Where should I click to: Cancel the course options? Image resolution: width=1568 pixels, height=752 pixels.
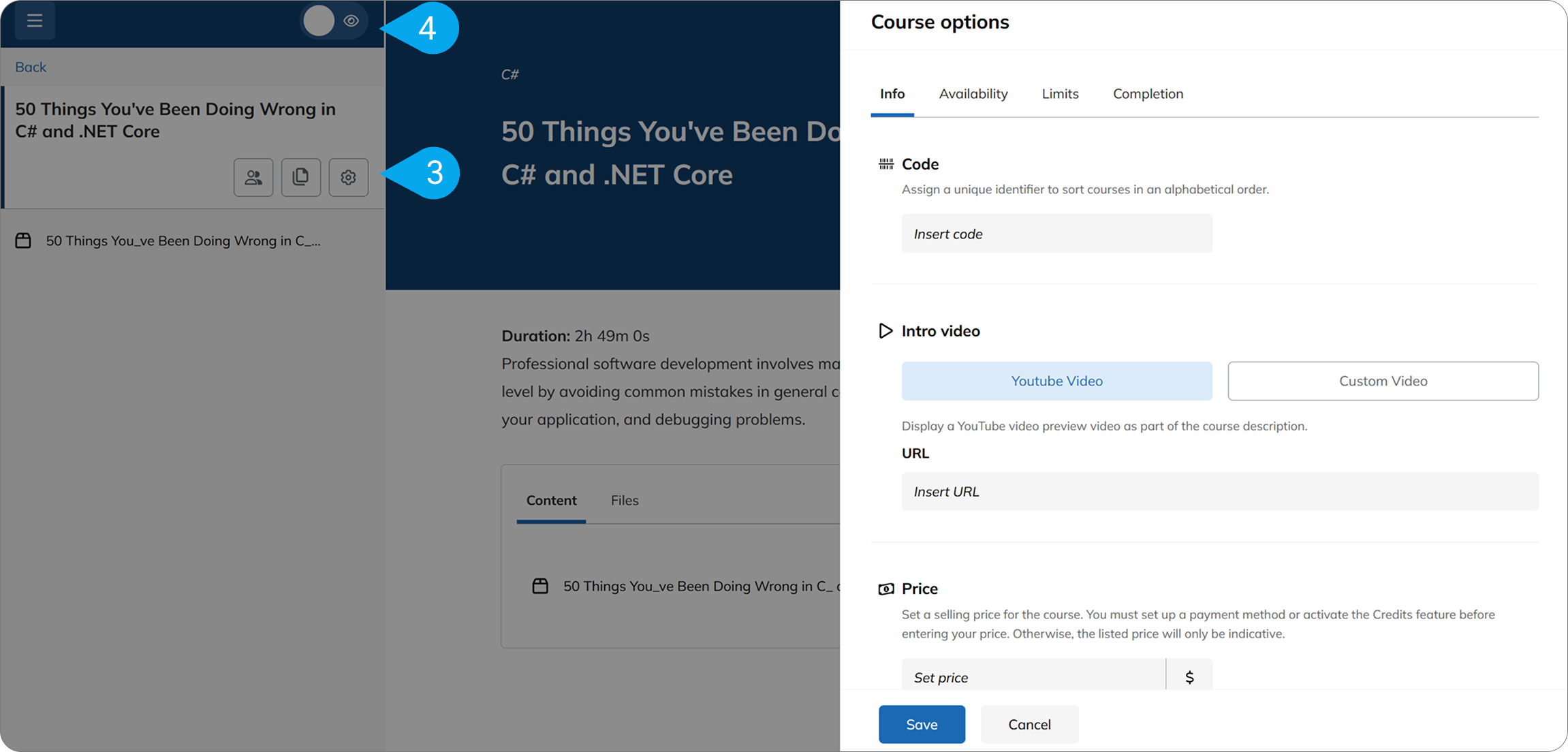(x=1029, y=724)
